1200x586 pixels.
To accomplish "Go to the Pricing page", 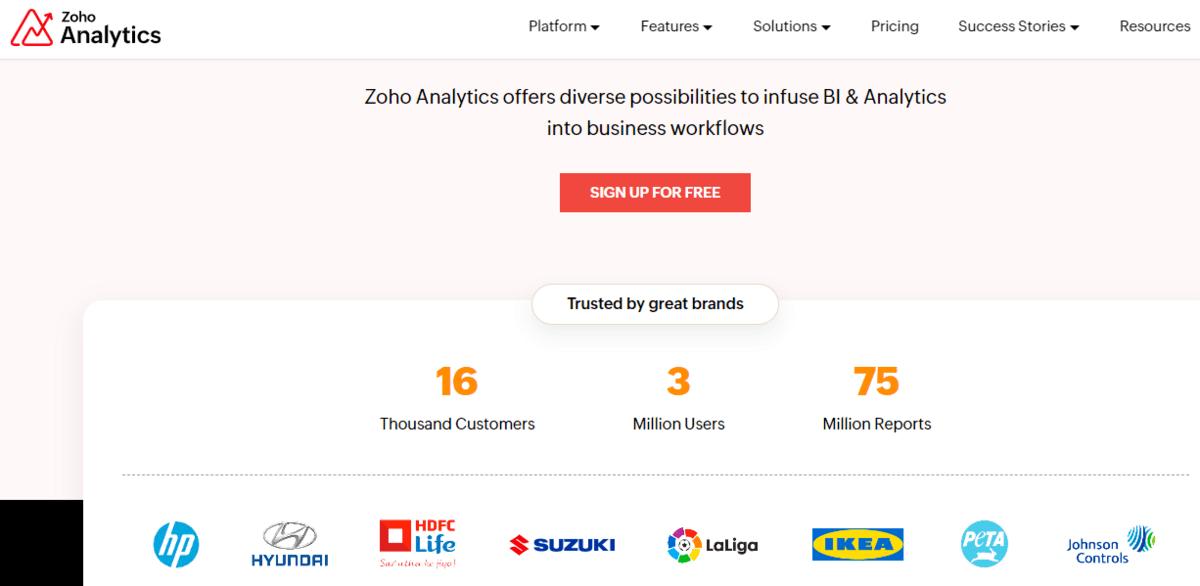I will point(895,27).
